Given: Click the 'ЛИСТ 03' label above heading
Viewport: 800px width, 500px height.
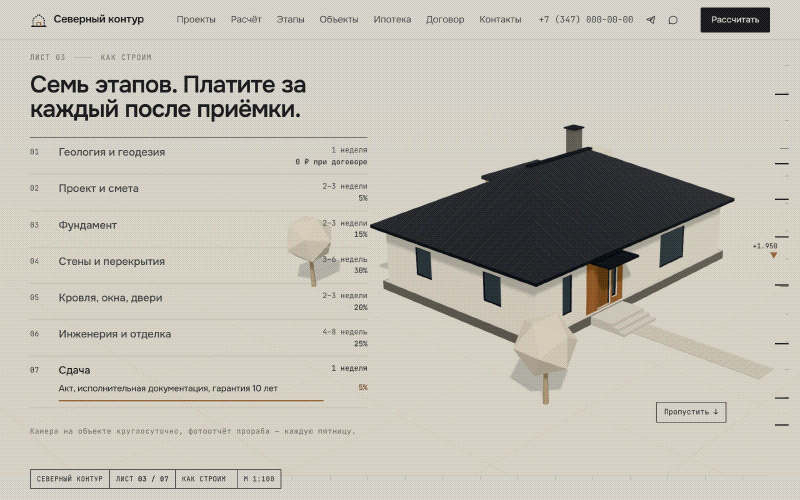Looking at the screenshot, I should (47, 57).
